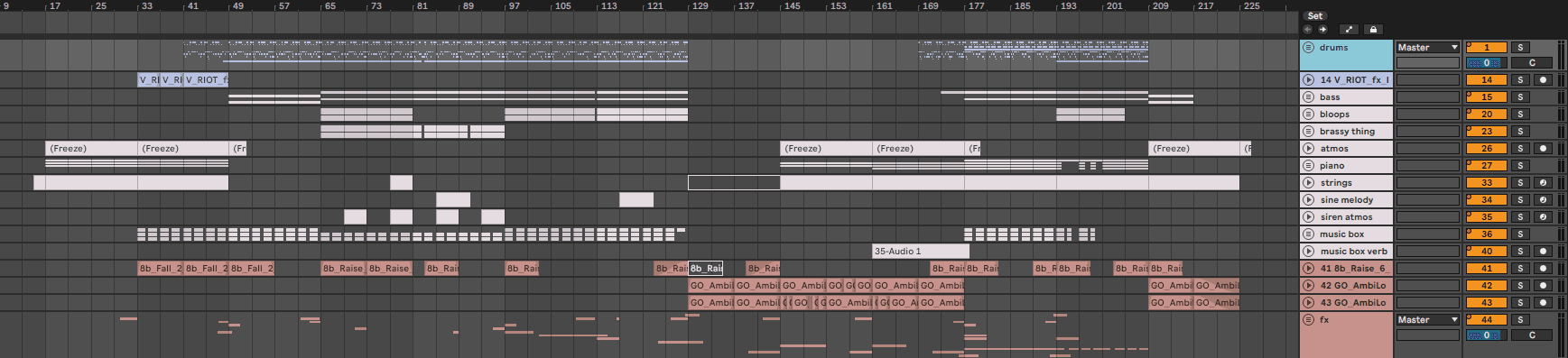Select the strings track title
The image size is (1568, 358).
1336,183
